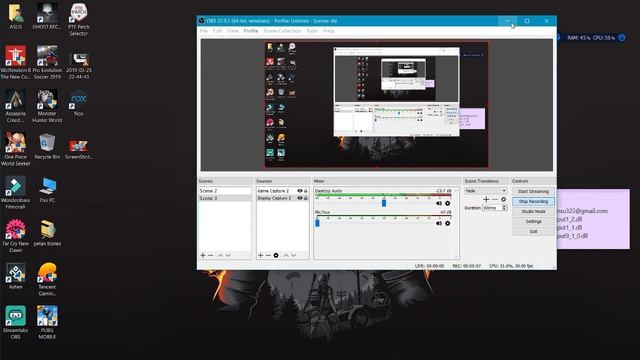This screenshot has width=640, height=360.
Task: Click the purple sticky note on desktop
Action: coord(593,219)
